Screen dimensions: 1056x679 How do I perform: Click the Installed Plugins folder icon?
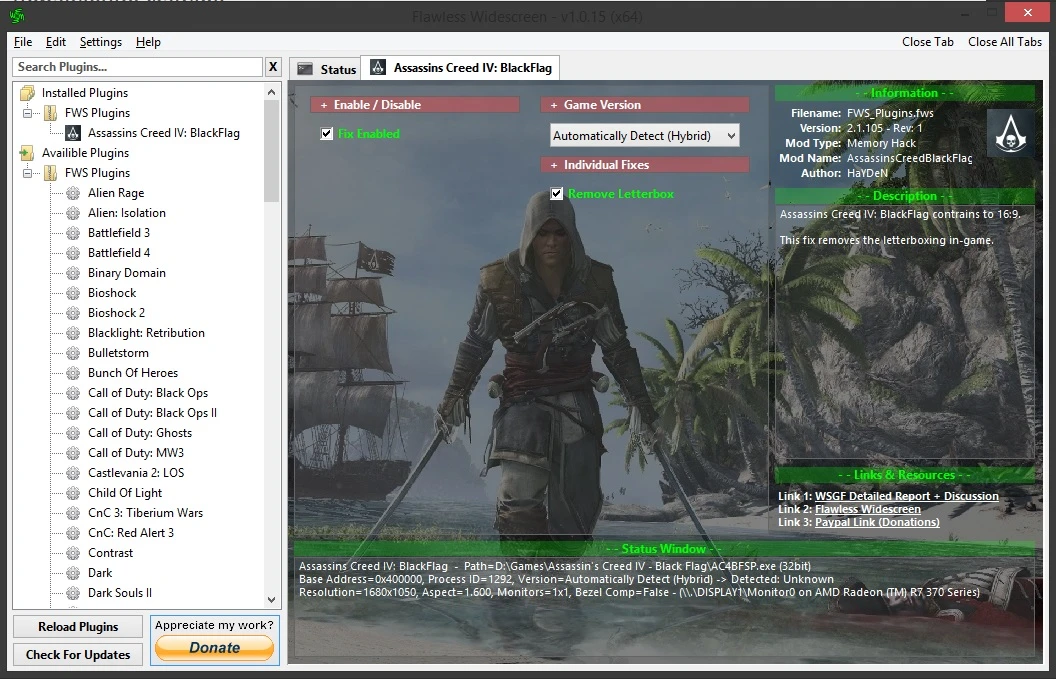coord(28,92)
